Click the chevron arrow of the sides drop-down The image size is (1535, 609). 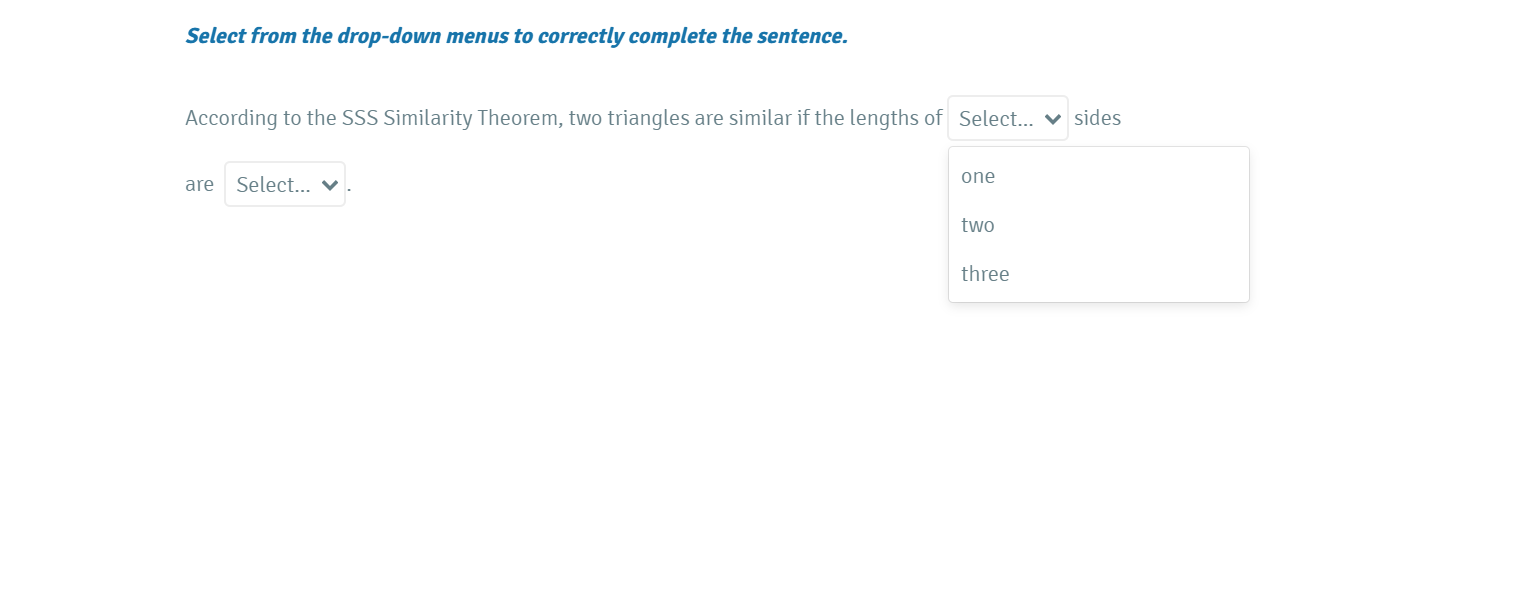(x=1052, y=119)
